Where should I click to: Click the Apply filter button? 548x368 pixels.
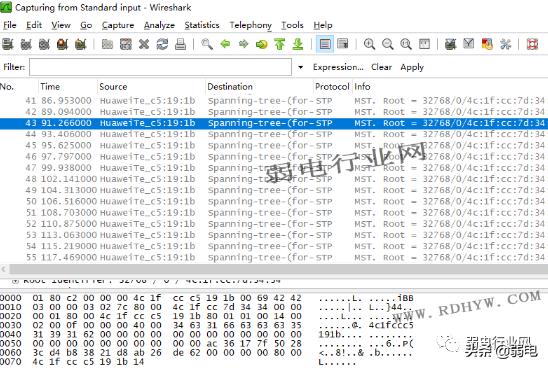(412, 67)
